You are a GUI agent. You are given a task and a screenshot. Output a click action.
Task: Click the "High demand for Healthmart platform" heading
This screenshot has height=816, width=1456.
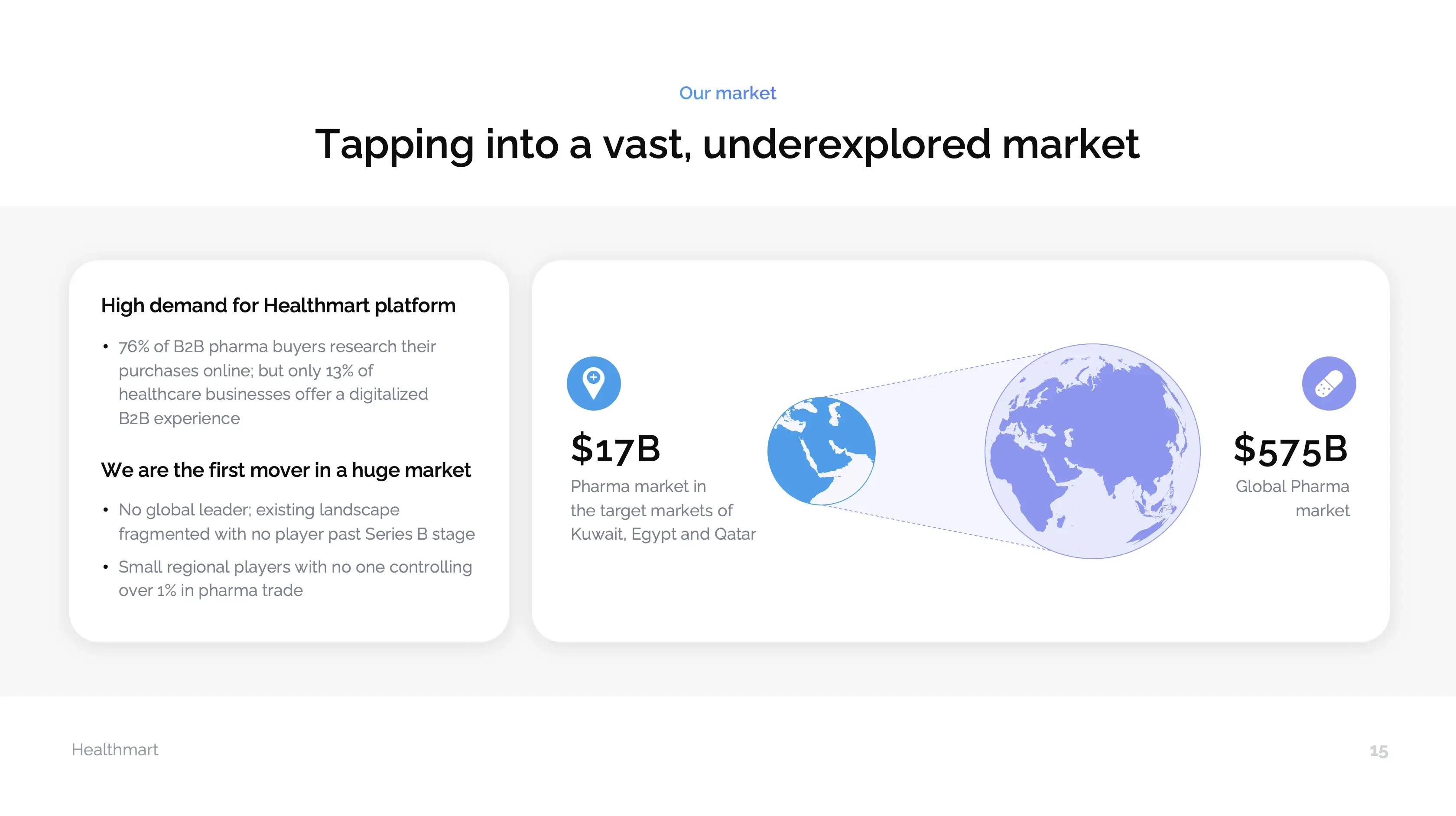[x=278, y=306]
